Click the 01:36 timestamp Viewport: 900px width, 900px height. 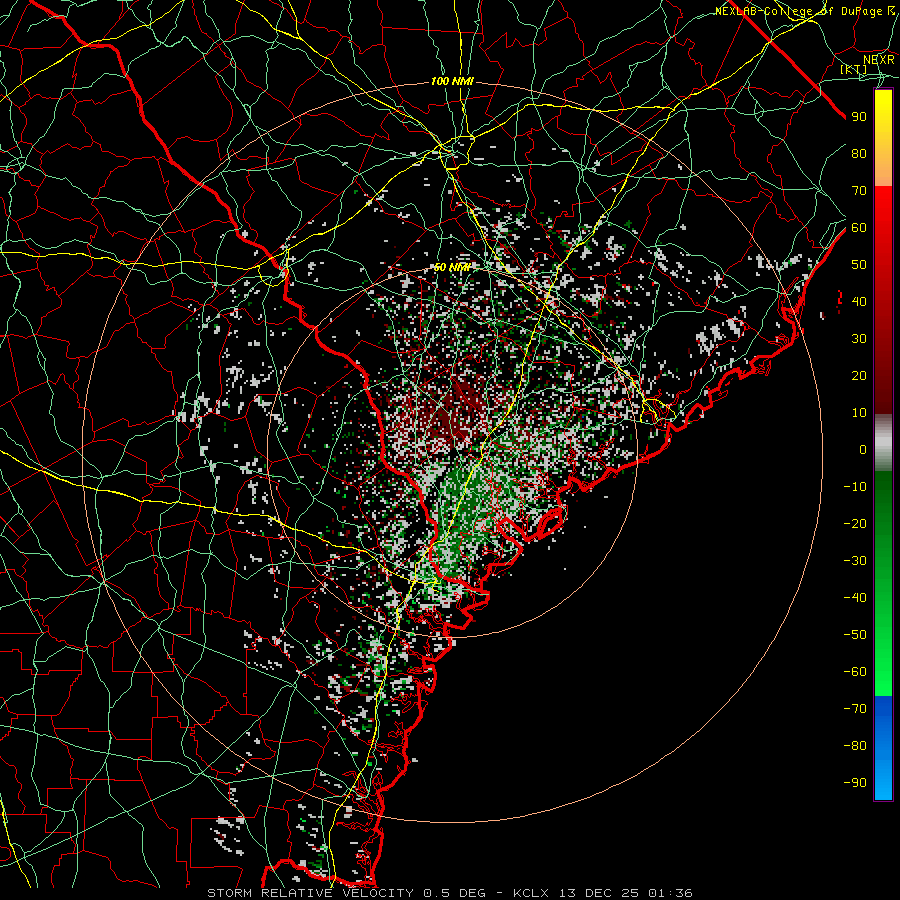[x=670, y=893]
